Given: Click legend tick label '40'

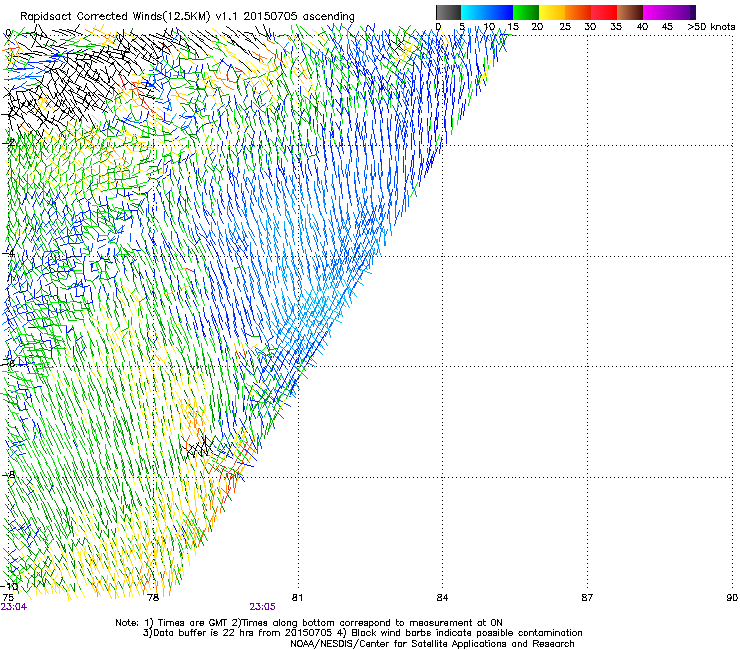Looking at the screenshot, I should 642,27.
